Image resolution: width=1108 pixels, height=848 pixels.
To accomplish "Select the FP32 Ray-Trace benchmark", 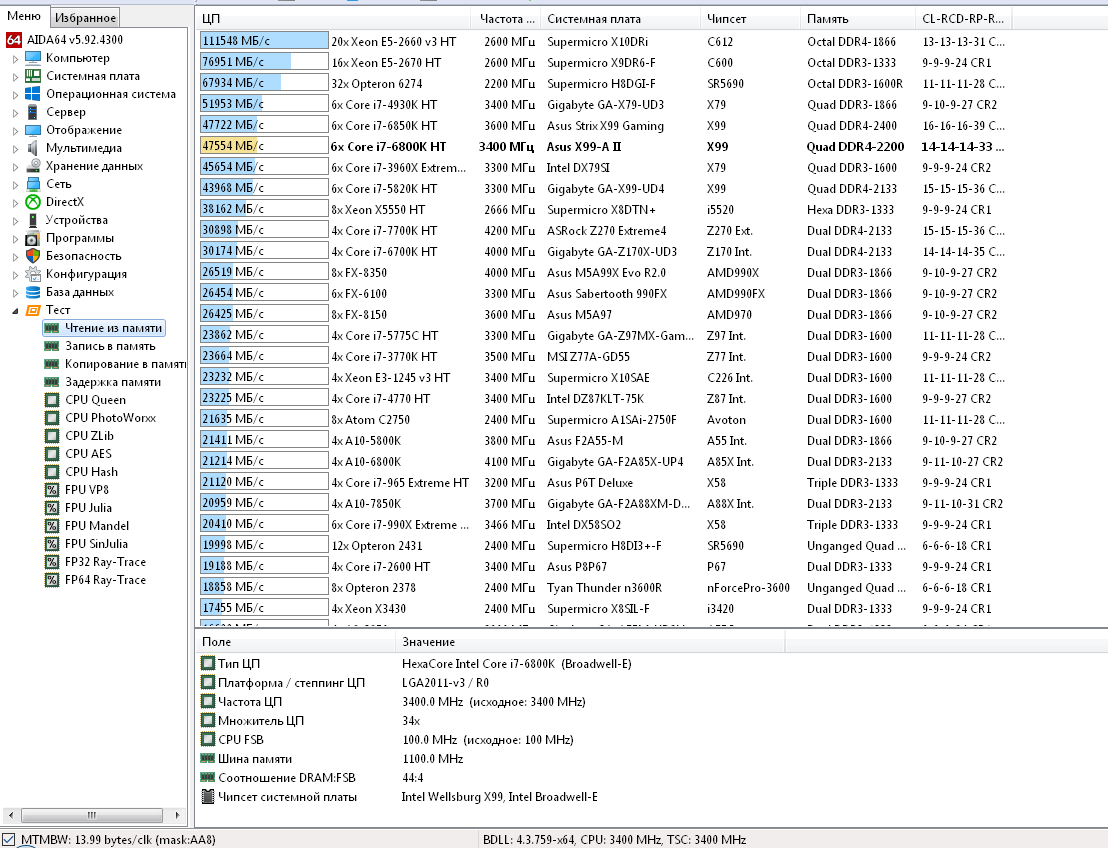I will tap(105, 562).
